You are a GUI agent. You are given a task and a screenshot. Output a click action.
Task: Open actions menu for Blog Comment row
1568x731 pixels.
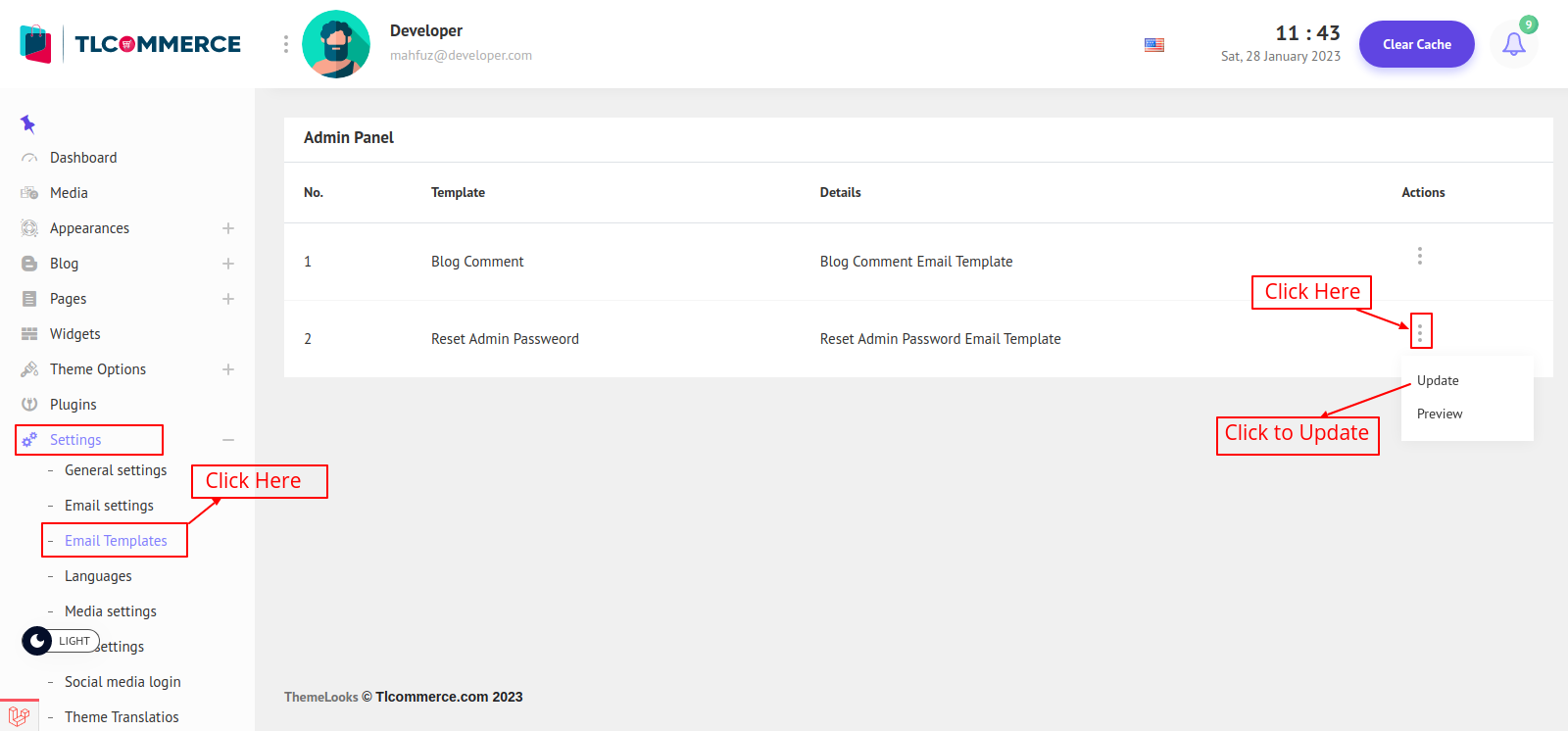(x=1419, y=256)
